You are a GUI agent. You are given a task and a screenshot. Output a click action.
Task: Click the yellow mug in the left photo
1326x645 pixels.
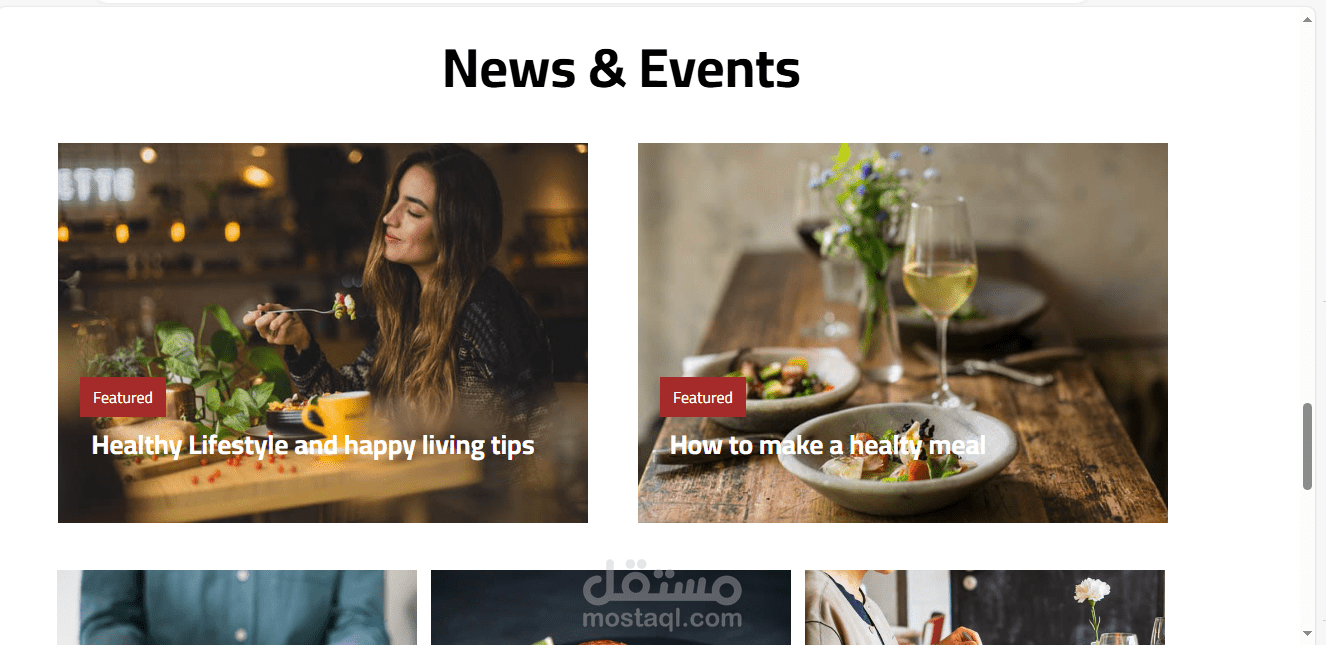[336, 414]
